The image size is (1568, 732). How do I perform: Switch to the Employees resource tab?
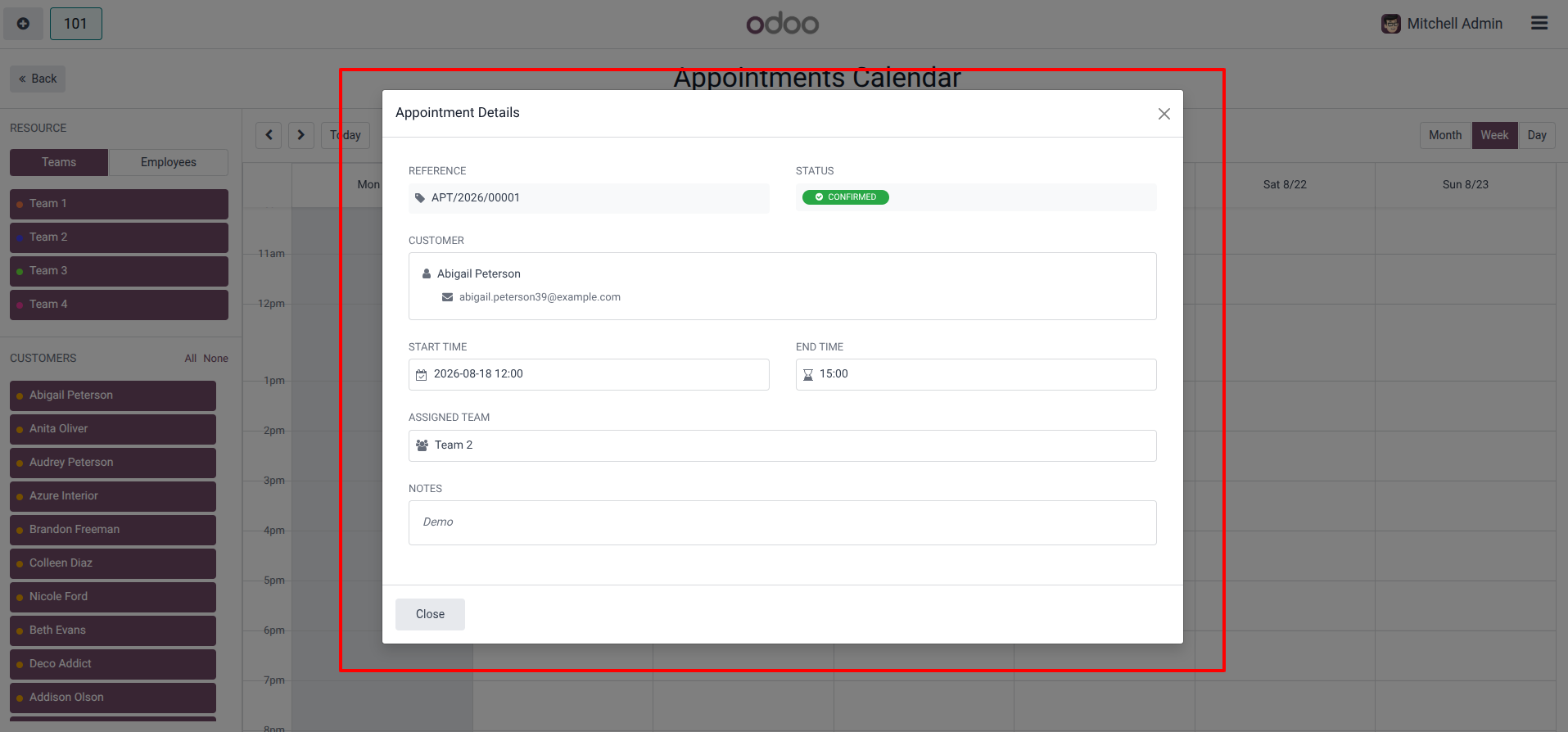tap(168, 162)
